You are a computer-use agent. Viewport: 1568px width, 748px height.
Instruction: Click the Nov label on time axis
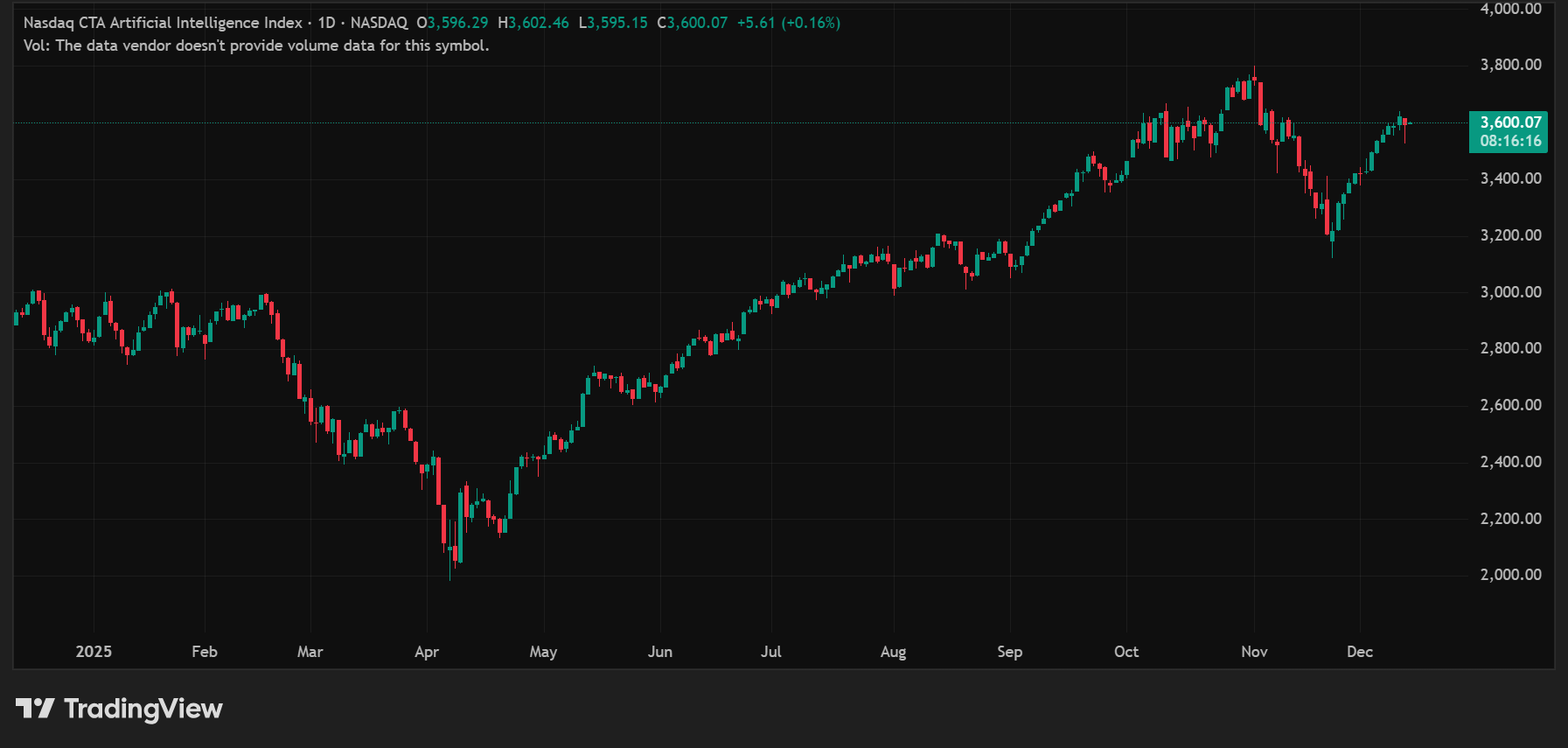click(1254, 652)
